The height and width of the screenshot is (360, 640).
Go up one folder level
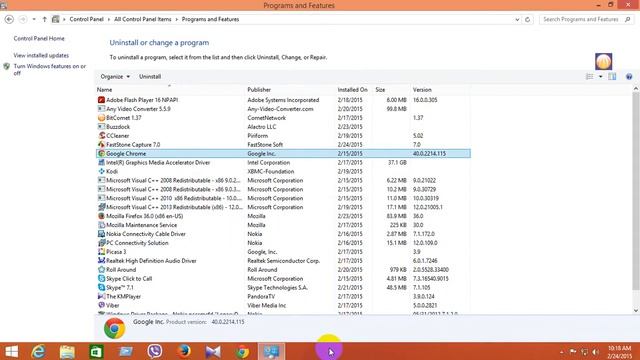point(44,19)
